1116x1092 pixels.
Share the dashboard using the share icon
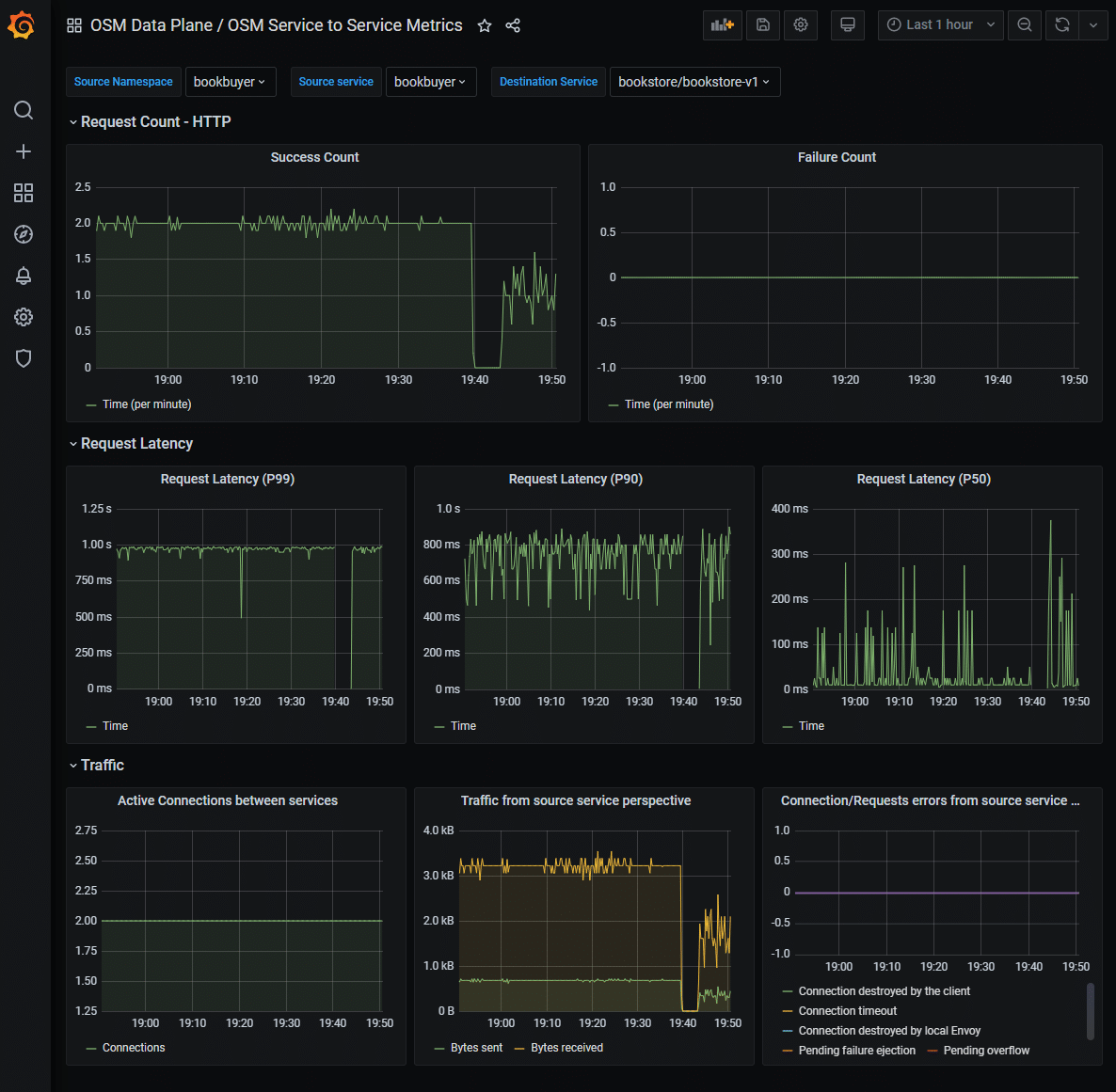point(513,25)
